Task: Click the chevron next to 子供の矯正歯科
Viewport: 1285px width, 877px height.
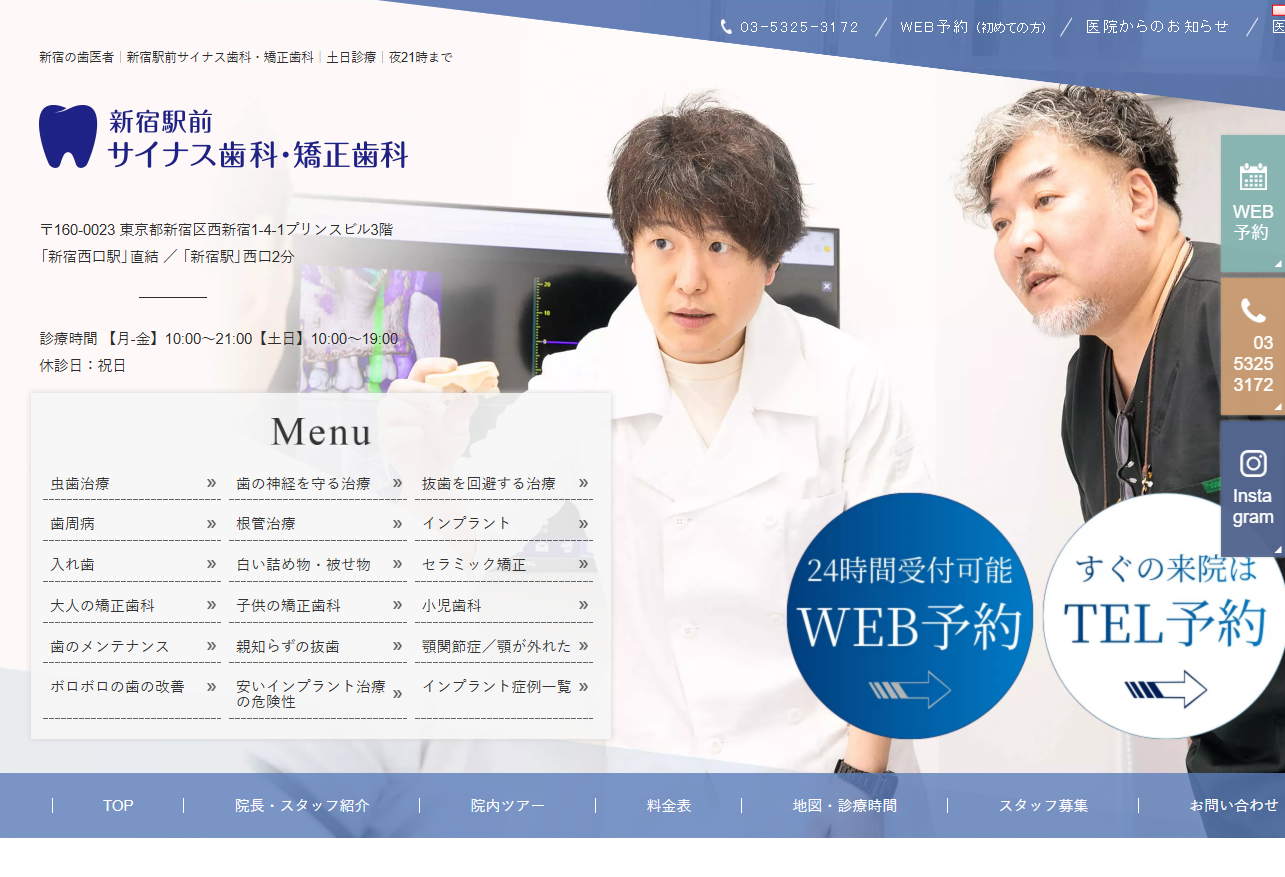Action: [x=398, y=605]
